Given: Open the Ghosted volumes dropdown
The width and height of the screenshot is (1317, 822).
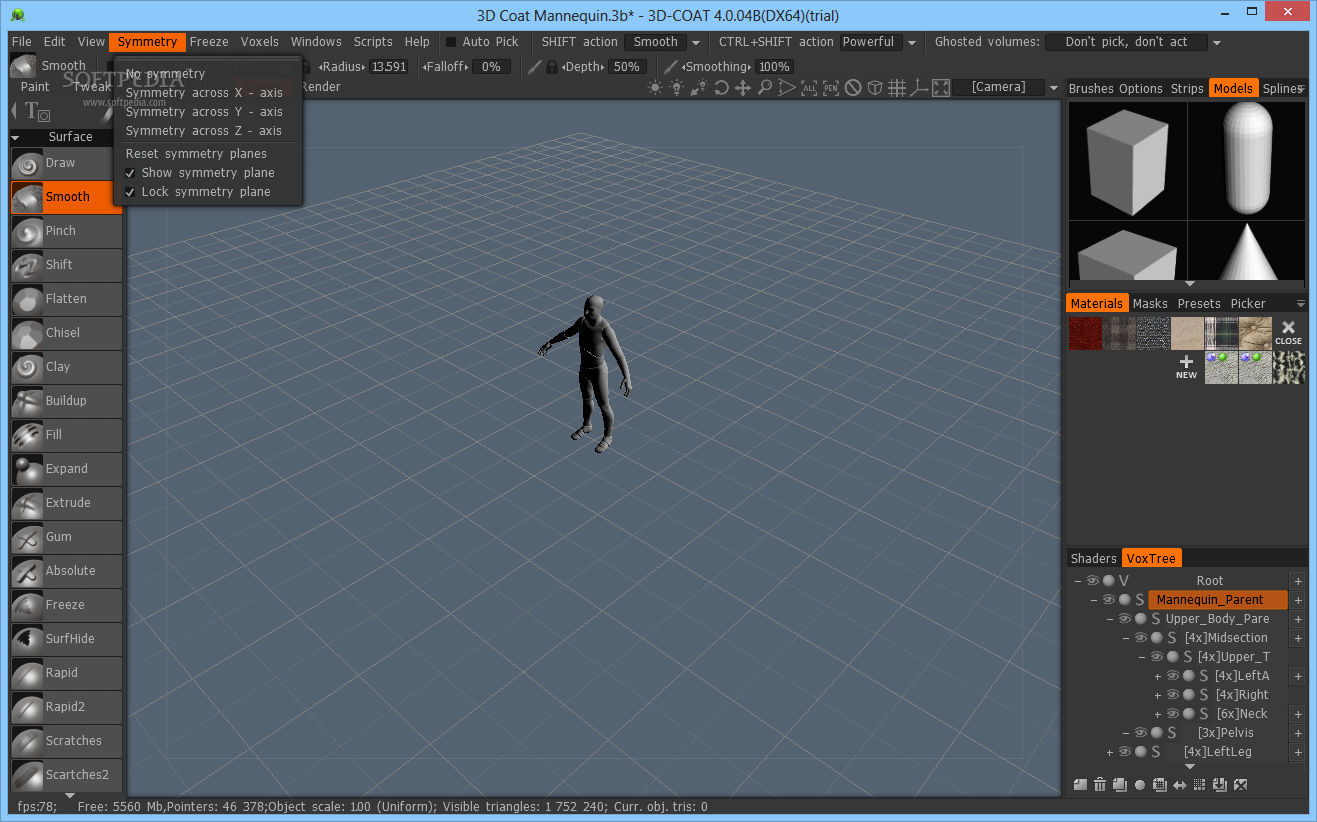Looking at the screenshot, I should (x=1217, y=43).
